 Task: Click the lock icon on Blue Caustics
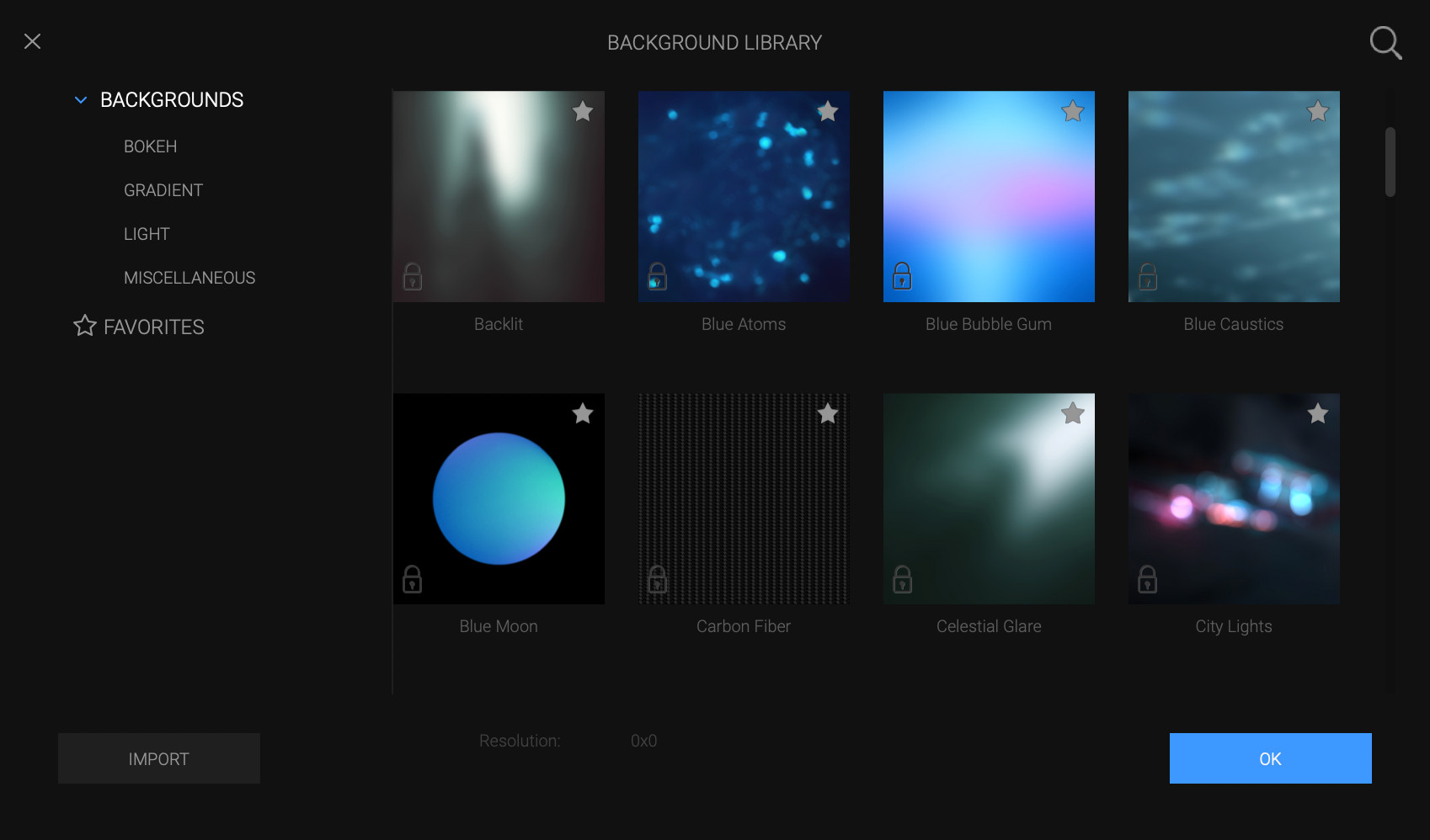pos(1148,276)
